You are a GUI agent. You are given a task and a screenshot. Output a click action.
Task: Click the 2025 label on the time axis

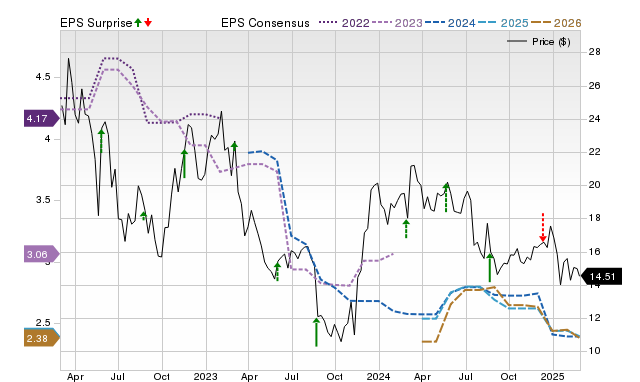(553, 376)
